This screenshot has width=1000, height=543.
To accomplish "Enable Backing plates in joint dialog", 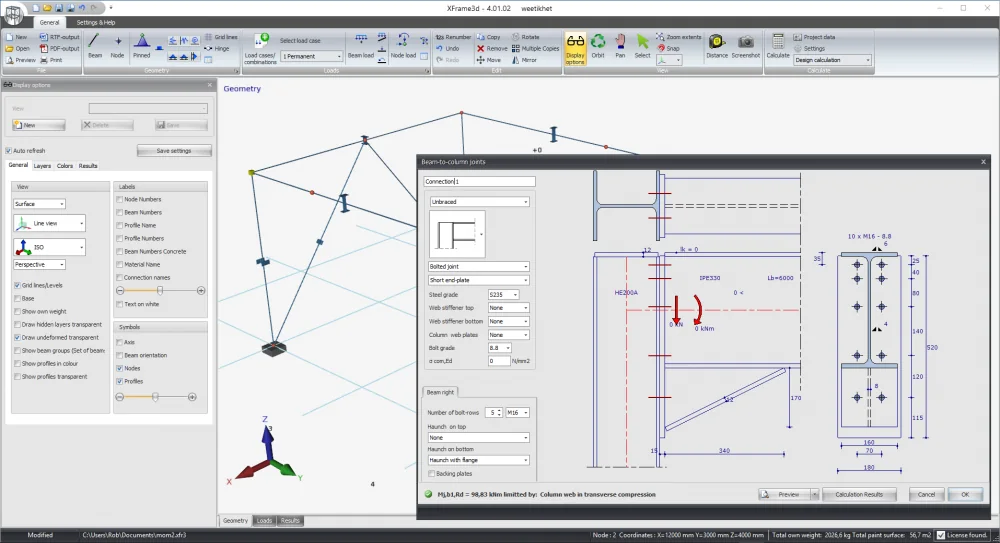I will click(x=432, y=473).
